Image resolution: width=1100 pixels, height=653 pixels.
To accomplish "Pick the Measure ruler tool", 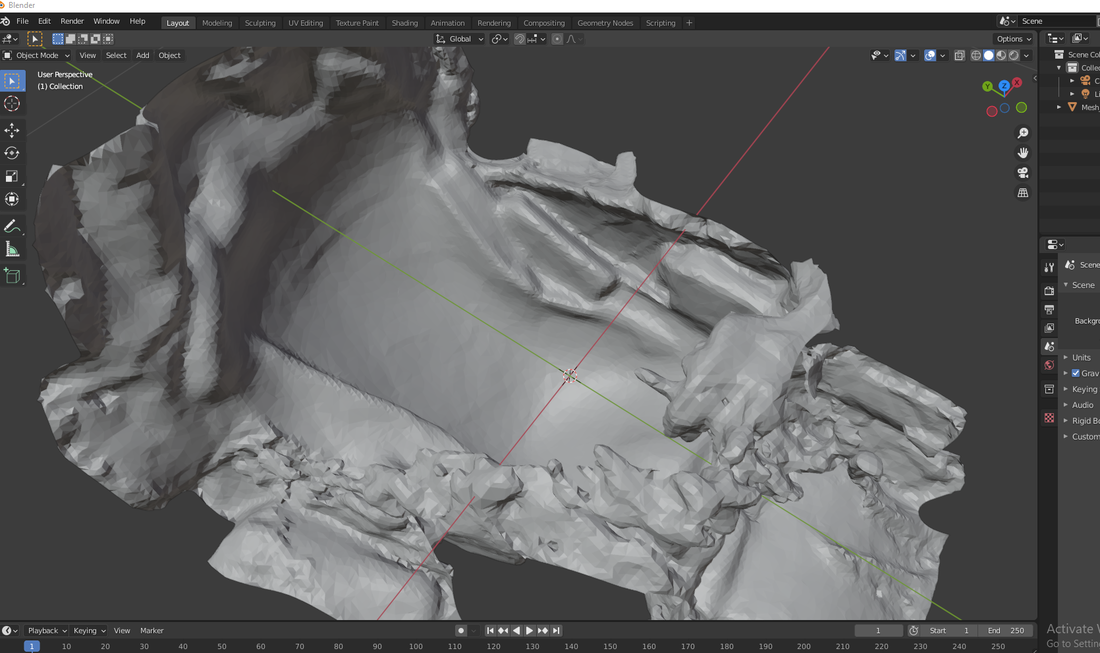I will click(12, 249).
